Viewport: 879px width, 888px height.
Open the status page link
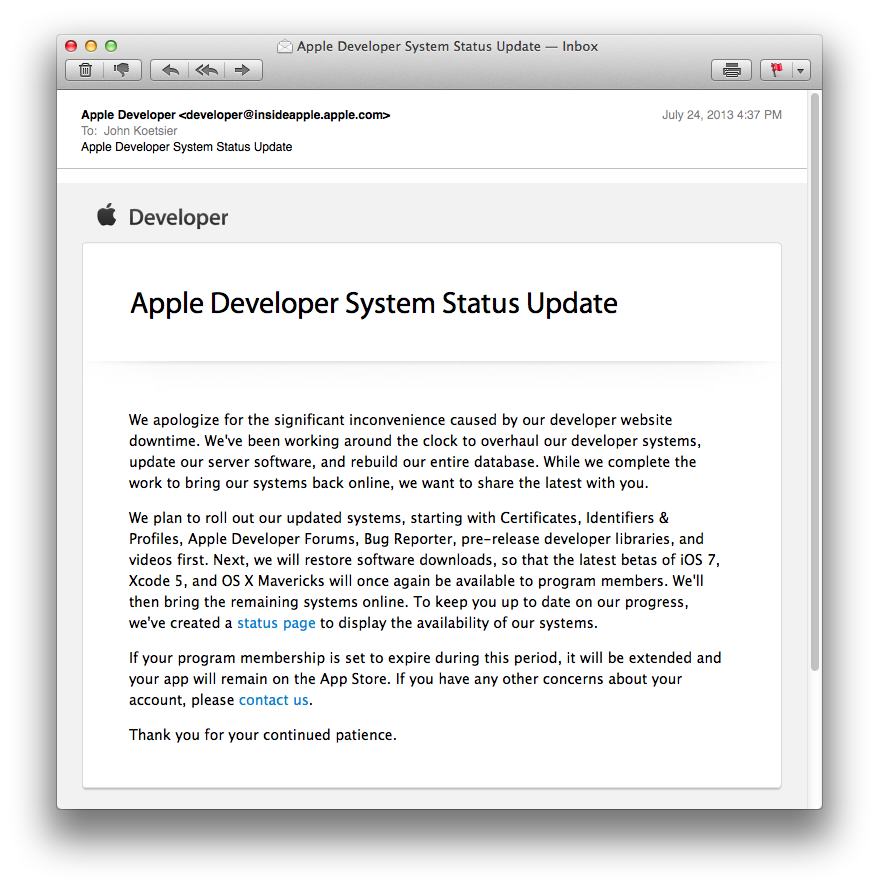(276, 623)
